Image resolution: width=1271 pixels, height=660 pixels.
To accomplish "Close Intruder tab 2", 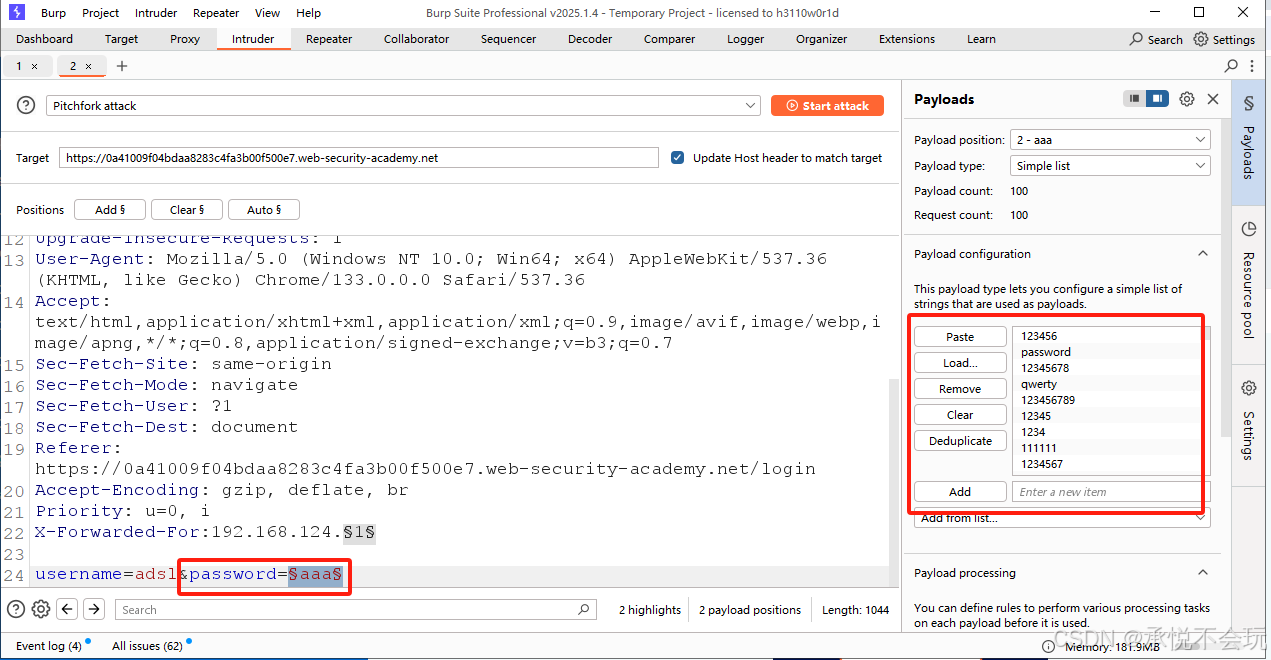I will (x=88, y=66).
